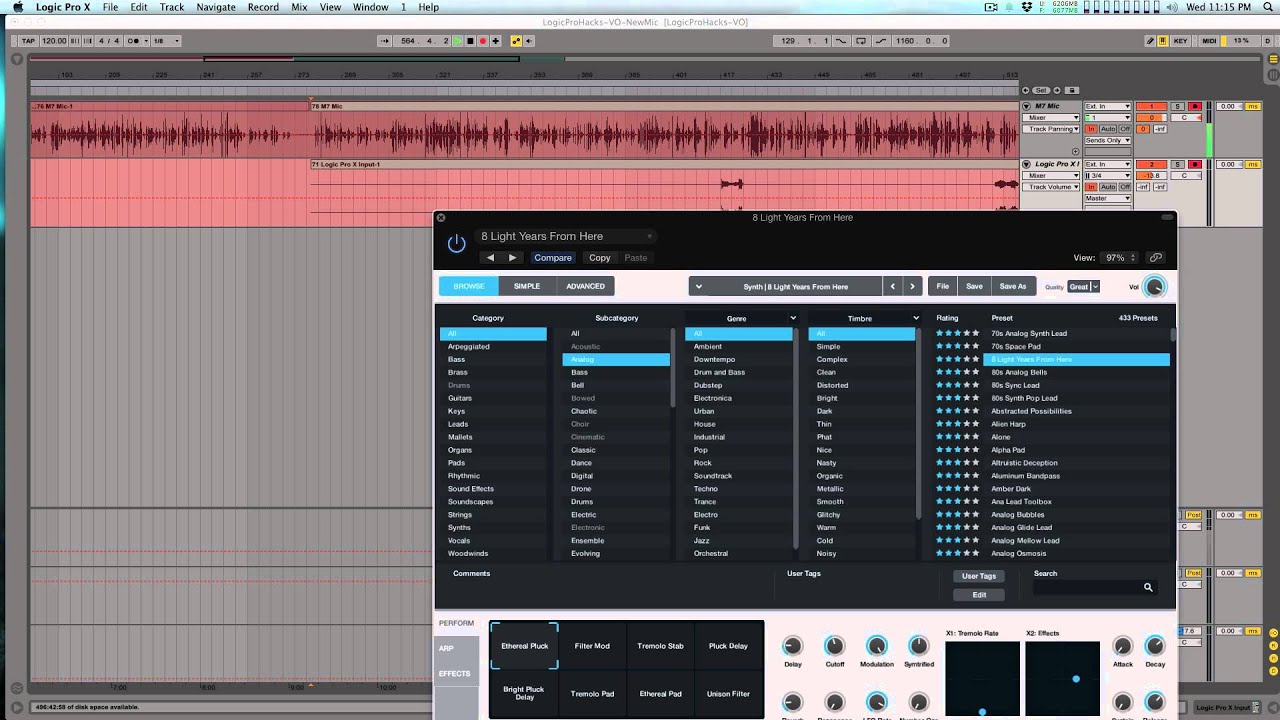This screenshot has width=1280, height=720.
Task: Toggle the plugin power button
Action: tap(456, 243)
